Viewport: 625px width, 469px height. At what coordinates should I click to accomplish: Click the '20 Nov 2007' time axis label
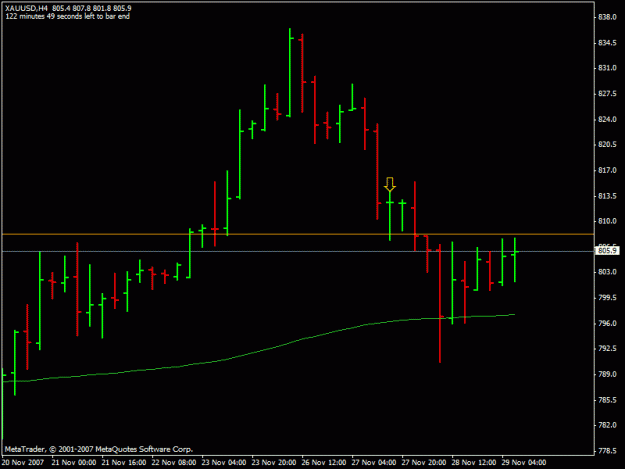23,462
